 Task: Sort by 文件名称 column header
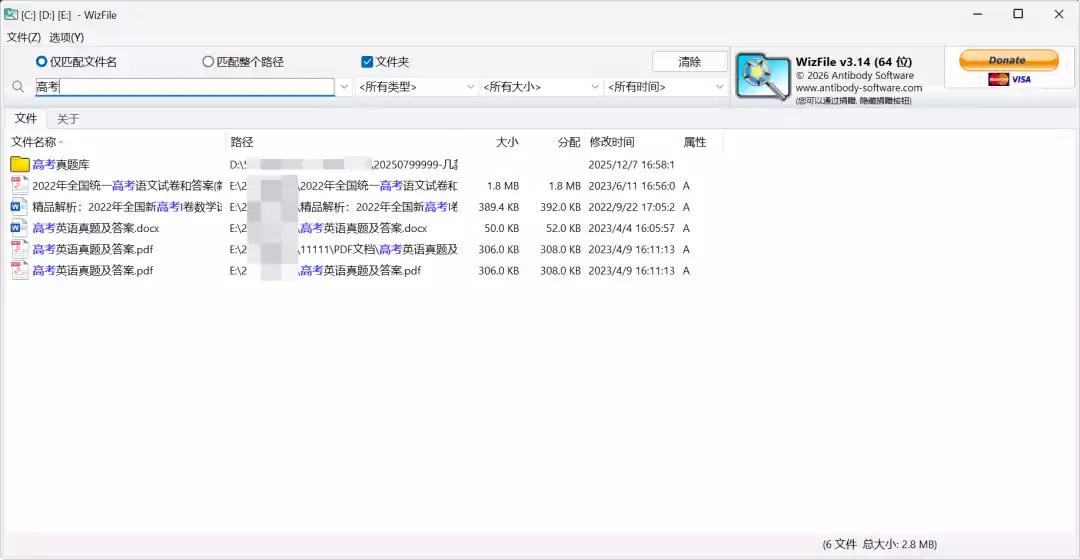tap(116, 142)
